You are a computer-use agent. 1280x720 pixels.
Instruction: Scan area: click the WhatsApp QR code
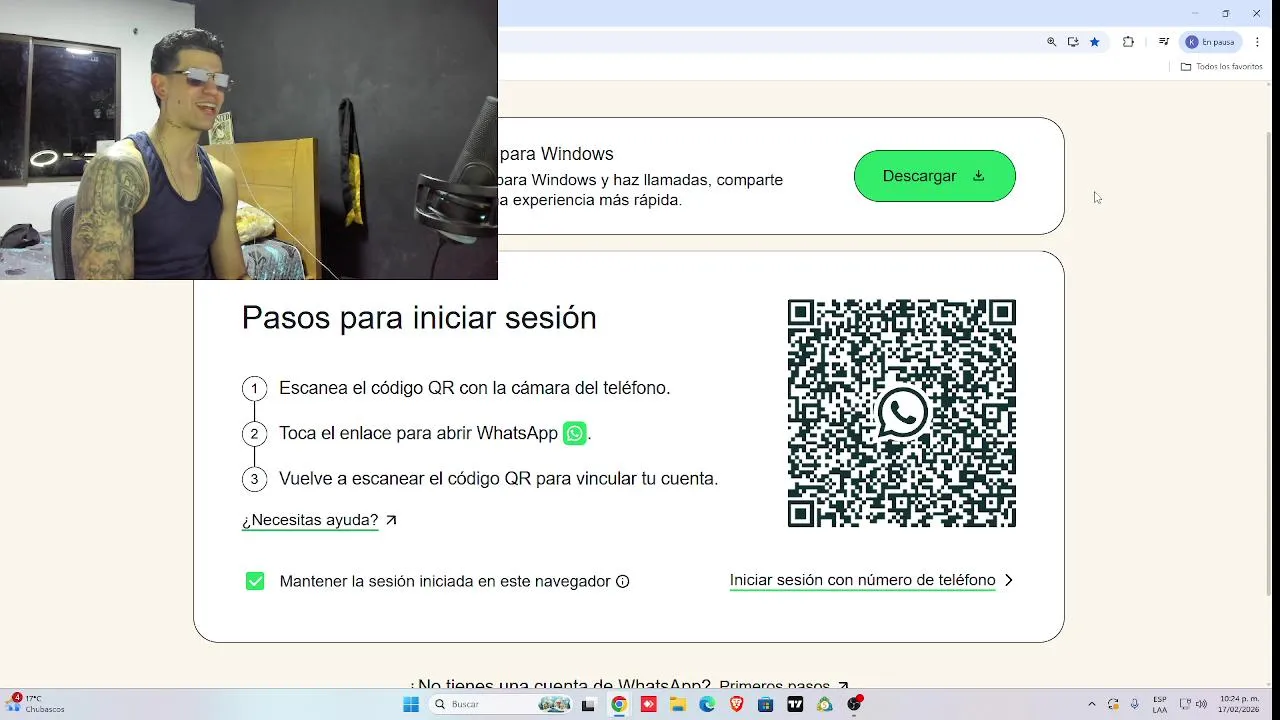[x=902, y=413]
